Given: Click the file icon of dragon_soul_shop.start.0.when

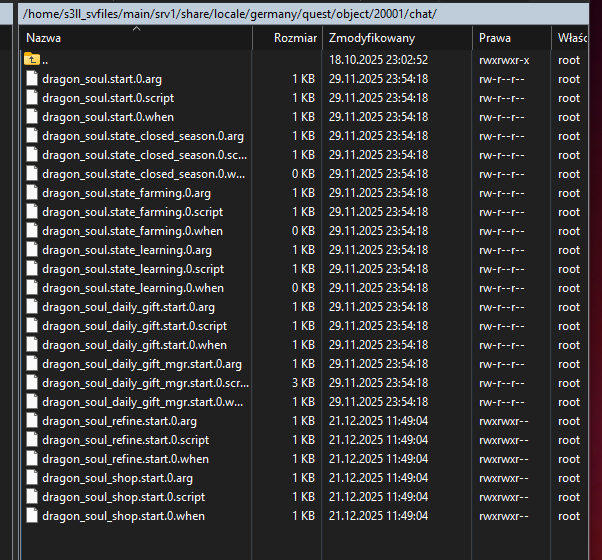Looking at the screenshot, I should point(32,516).
